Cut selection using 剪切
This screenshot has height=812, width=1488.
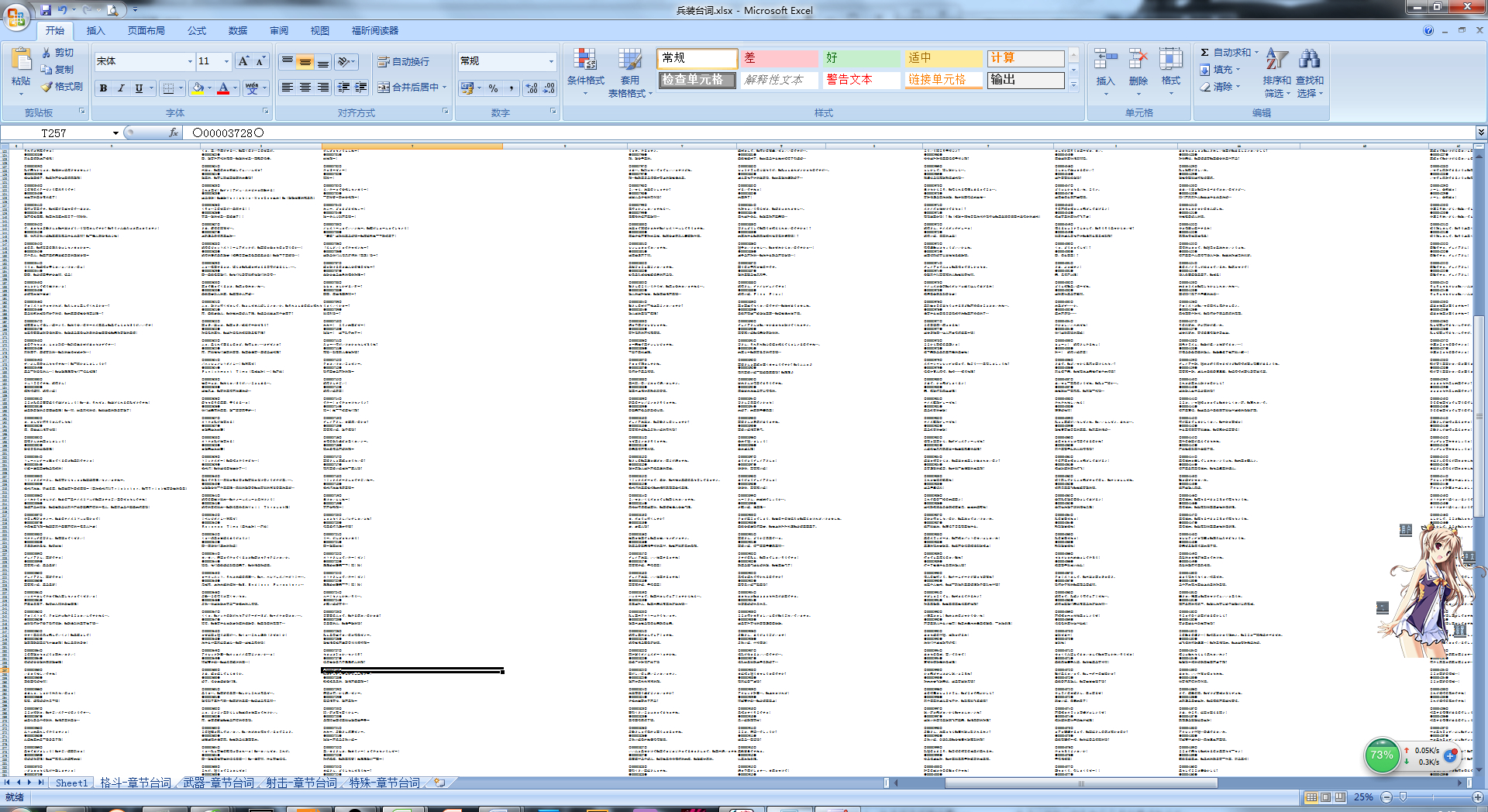coord(58,53)
